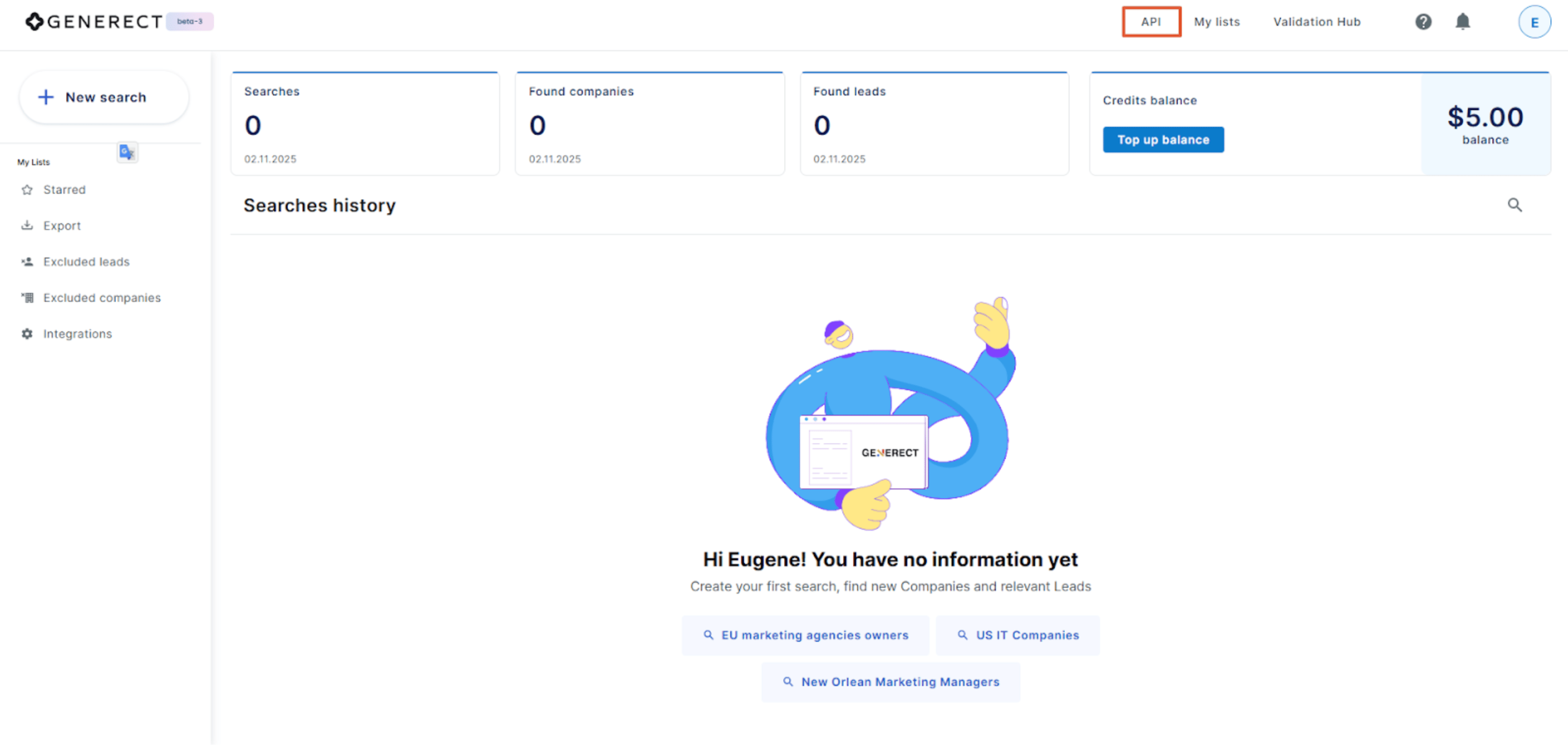Select Export in sidebar
This screenshot has height=748, width=1568.
(61, 226)
